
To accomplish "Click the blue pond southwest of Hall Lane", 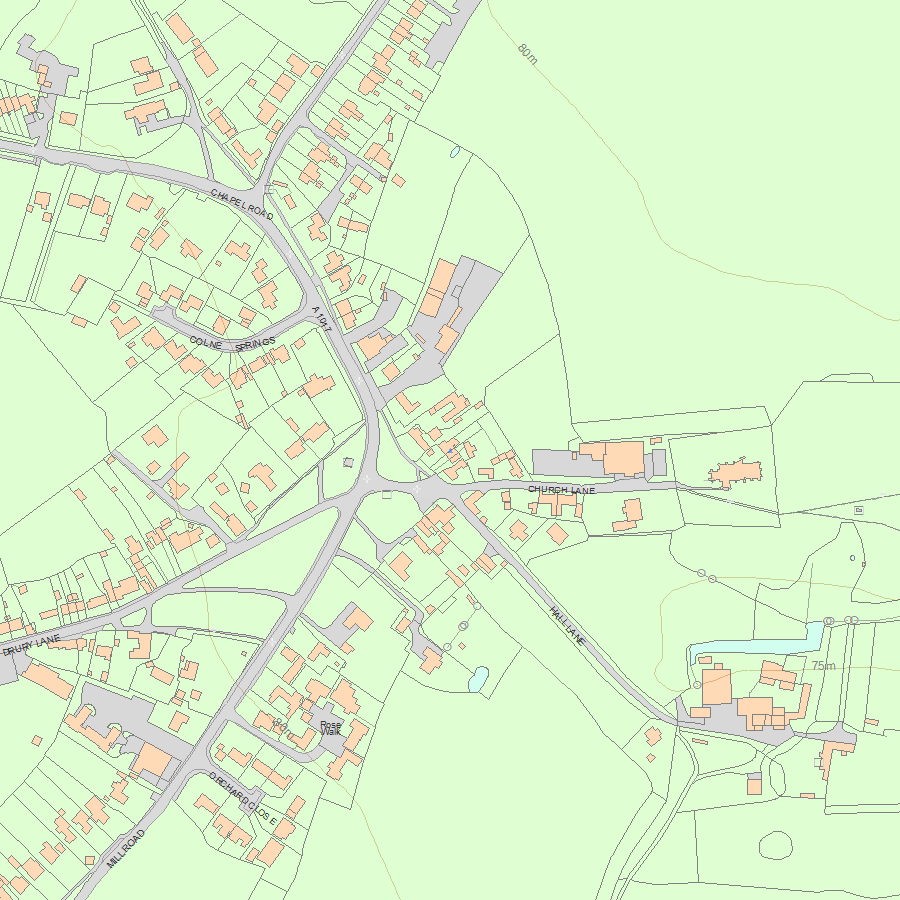I will tap(478, 679).
